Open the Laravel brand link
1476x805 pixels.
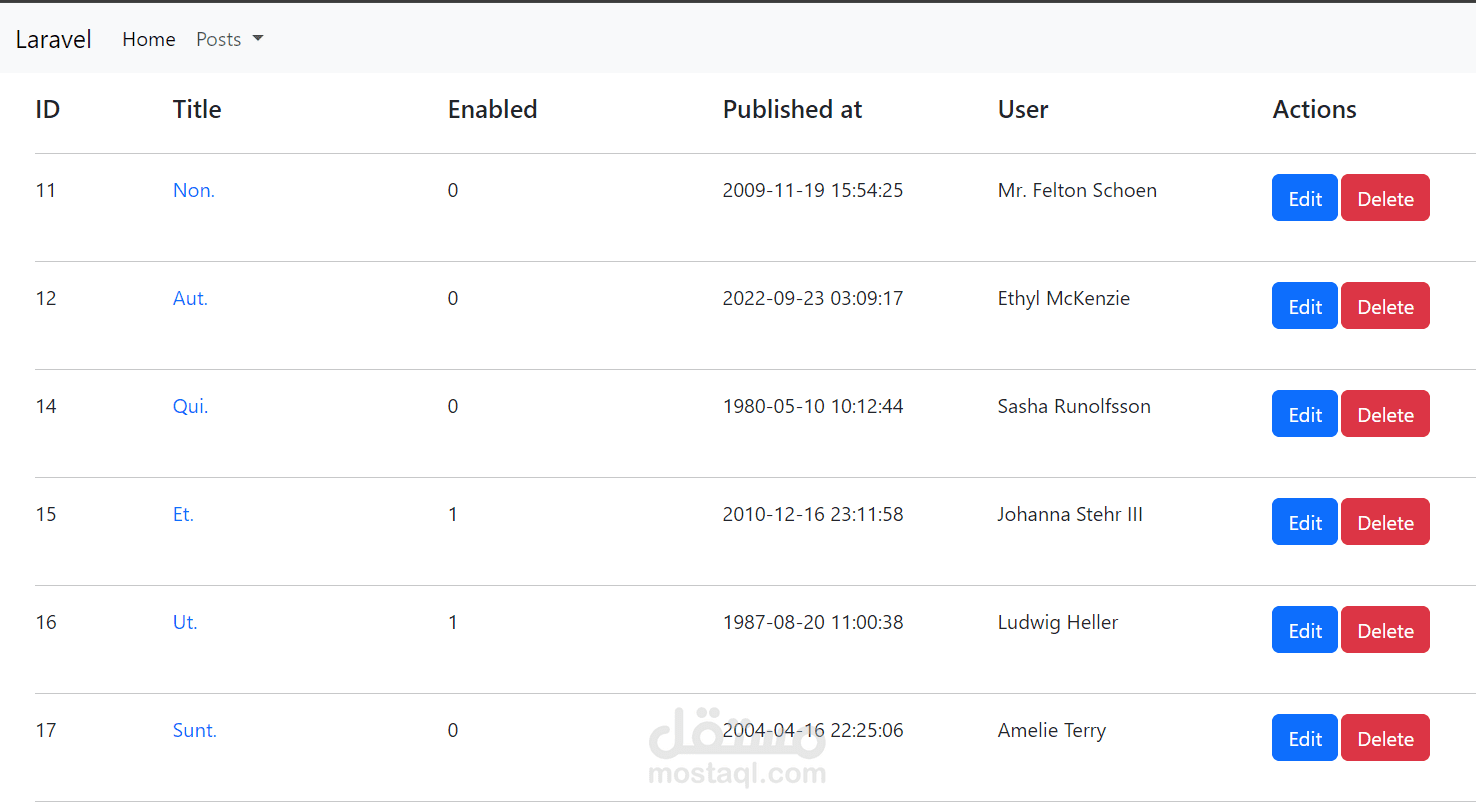coord(54,39)
